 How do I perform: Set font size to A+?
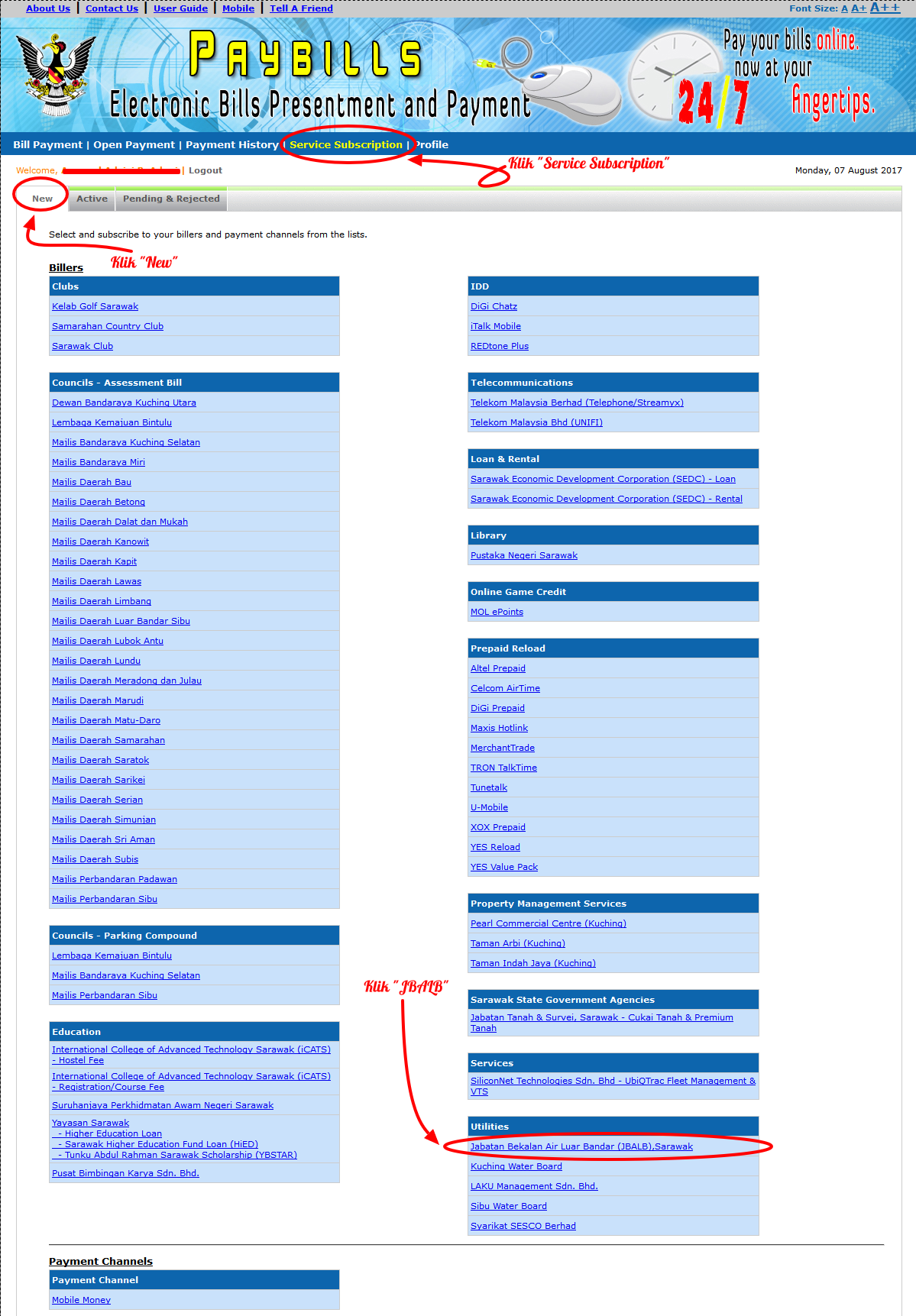[859, 8]
